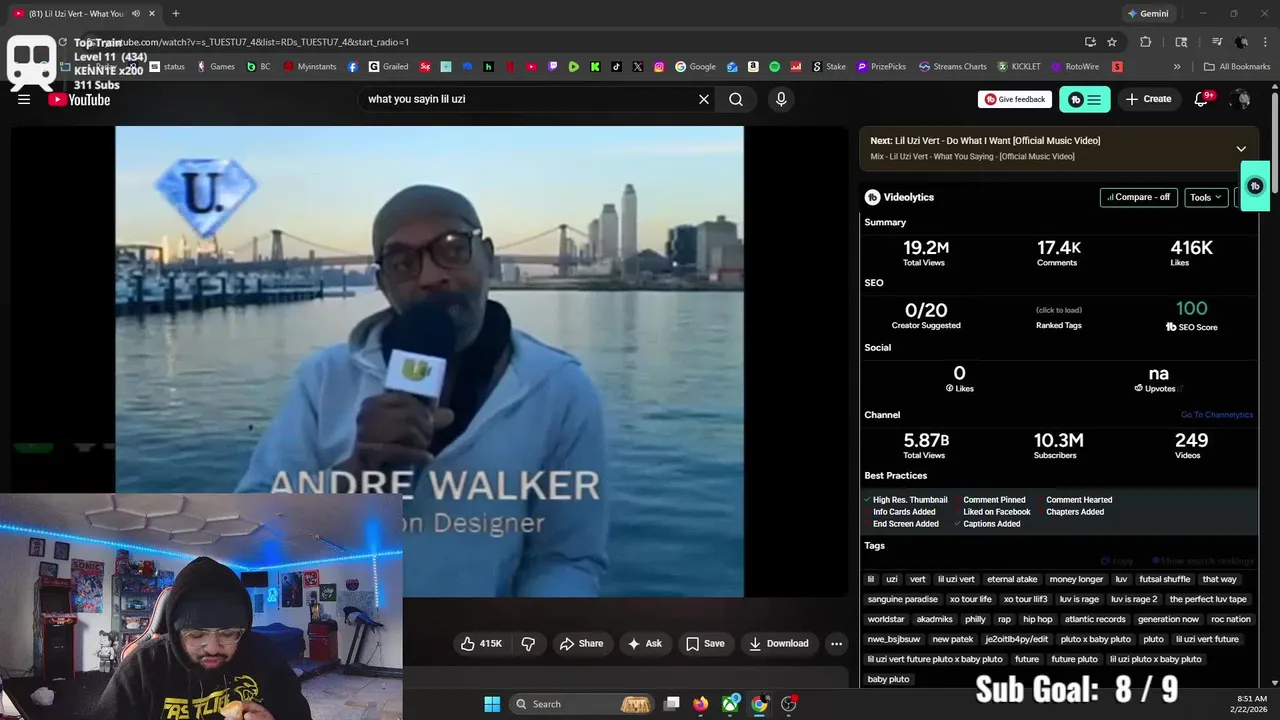Open Firefox from the taskbar
This screenshot has height=720, width=1280.
pyautogui.click(x=701, y=704)
